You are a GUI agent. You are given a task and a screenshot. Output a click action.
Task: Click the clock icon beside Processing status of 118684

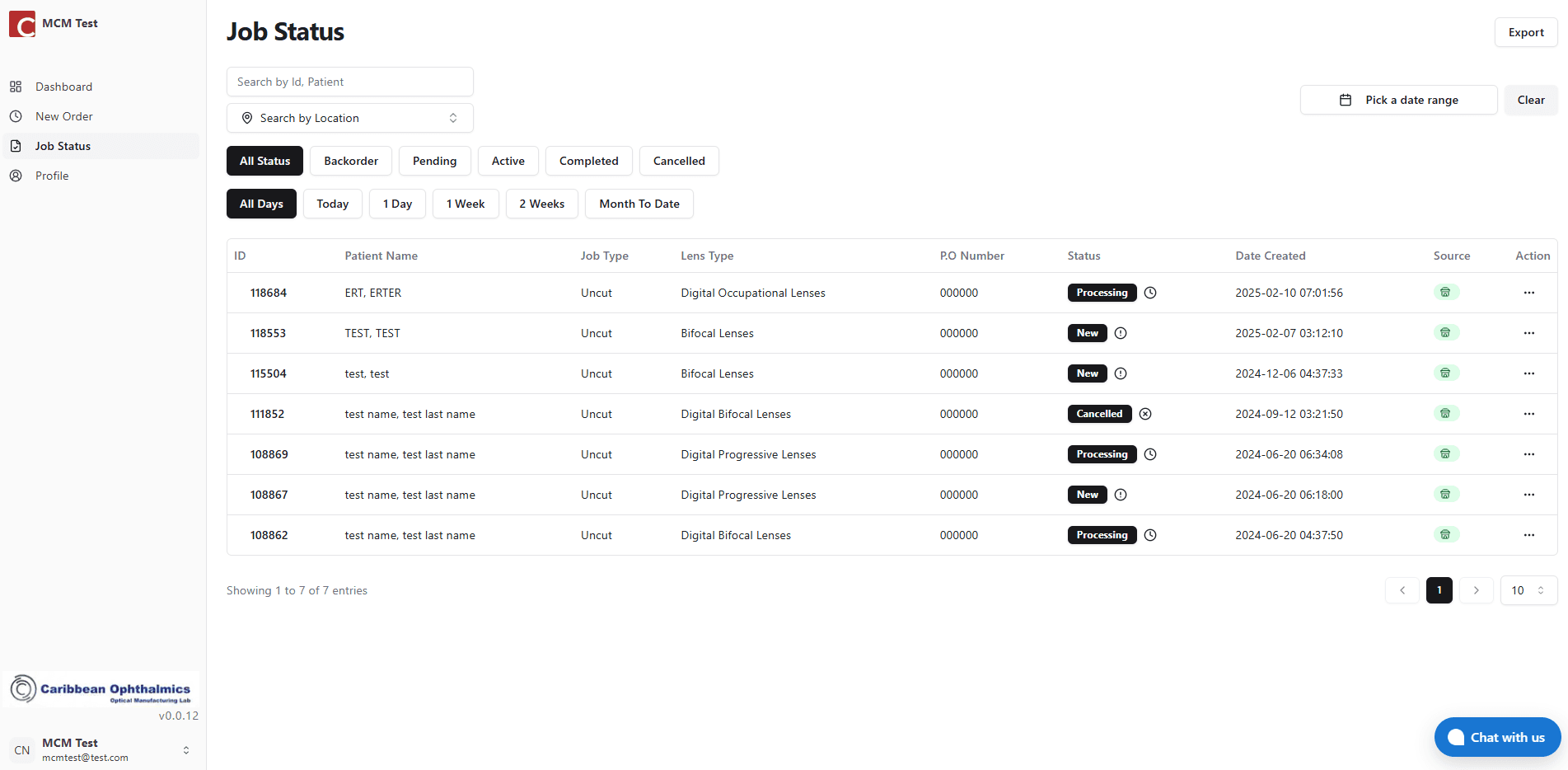point(1150,293)
